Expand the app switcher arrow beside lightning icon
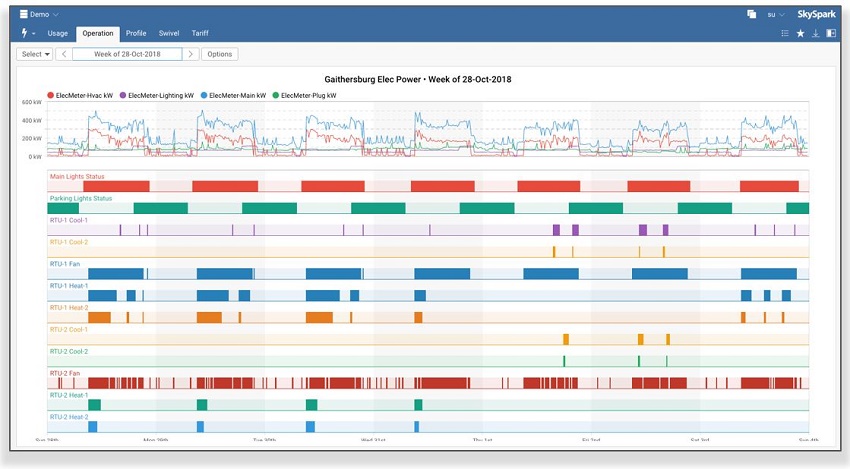The width and height of the screenshot is (850, 469). coord(34,34)
